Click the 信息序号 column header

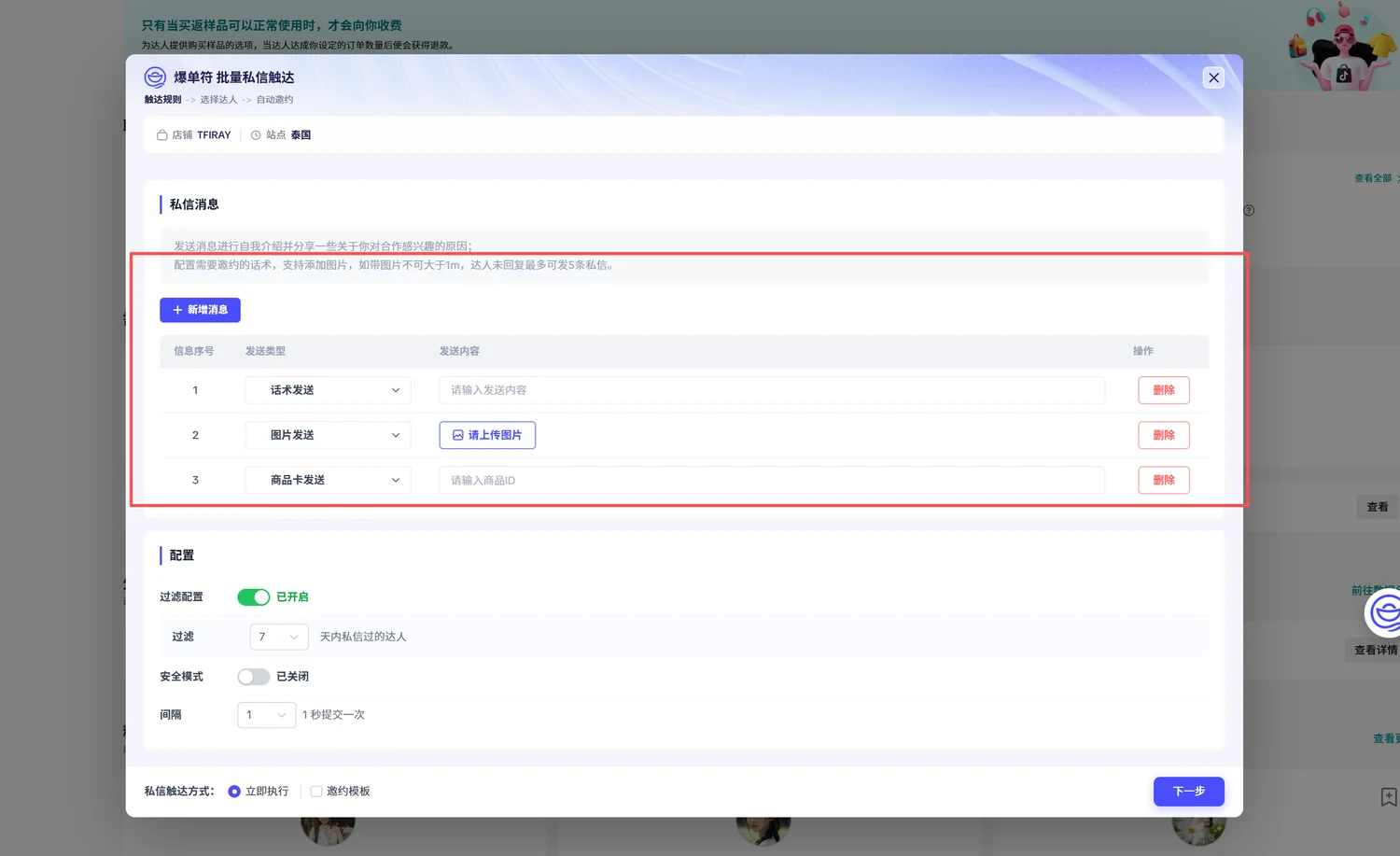pyautogui.click(x=194, y=351)
